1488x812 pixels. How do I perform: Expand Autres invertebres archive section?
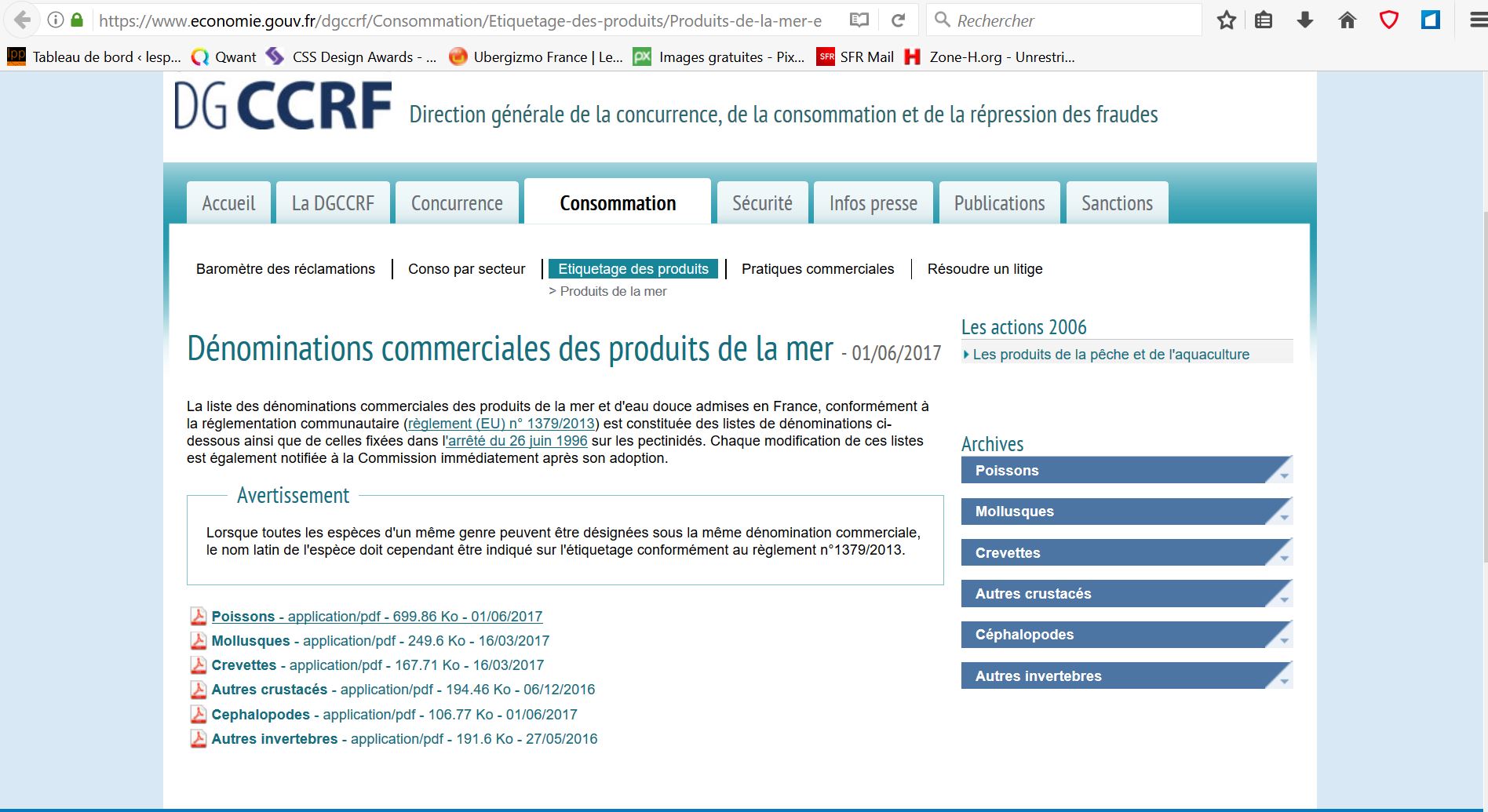point(1125,676)
